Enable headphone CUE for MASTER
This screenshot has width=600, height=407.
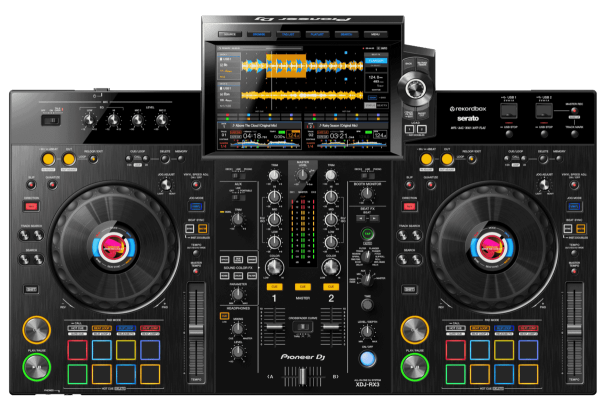tap(303, 287)
